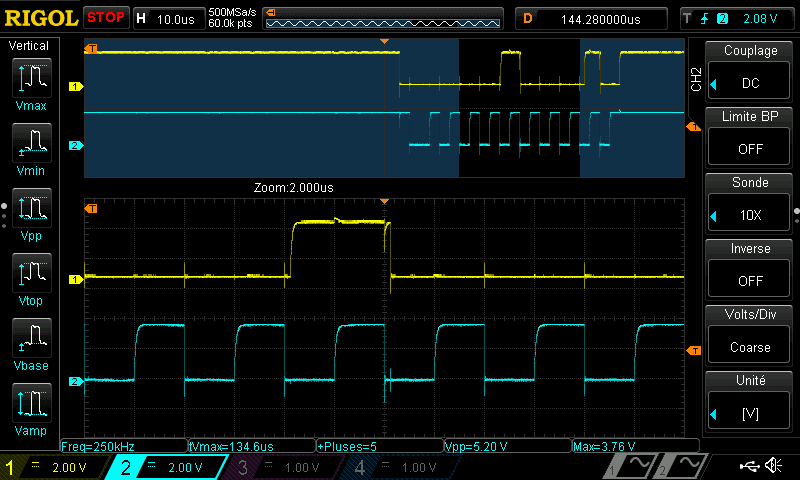
Task: Click the USB connection status icon
Action: (x=749, y=465)
